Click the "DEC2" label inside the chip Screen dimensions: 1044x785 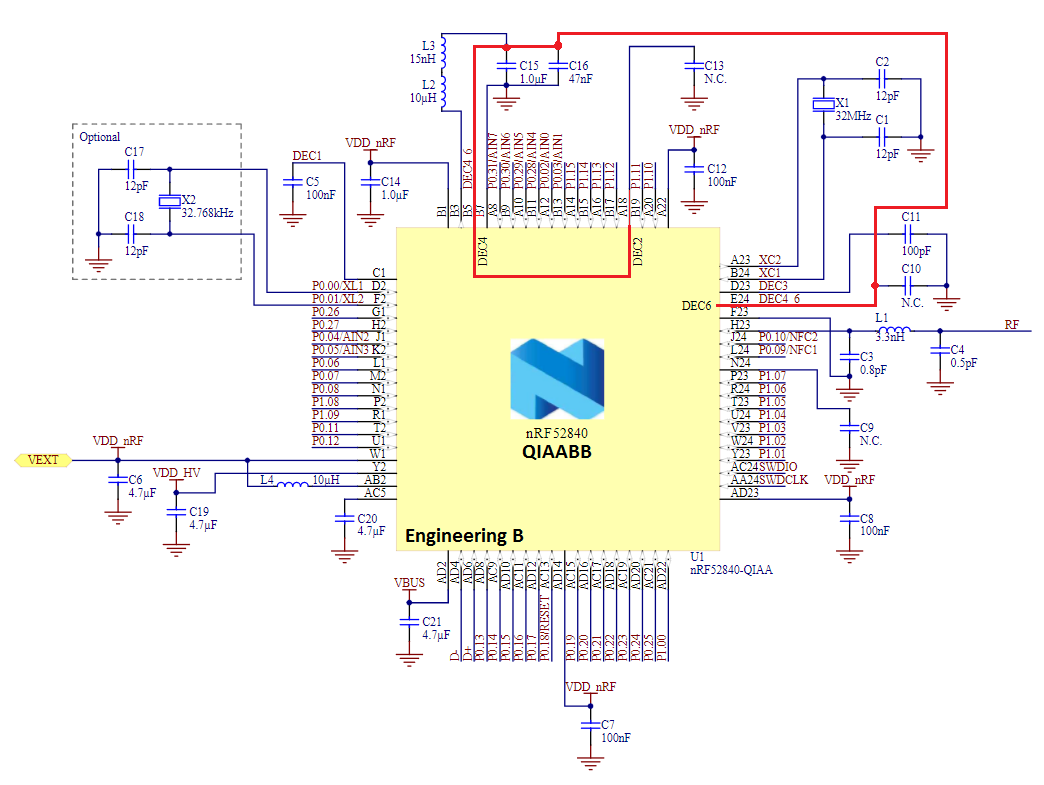tap(638, 252)
